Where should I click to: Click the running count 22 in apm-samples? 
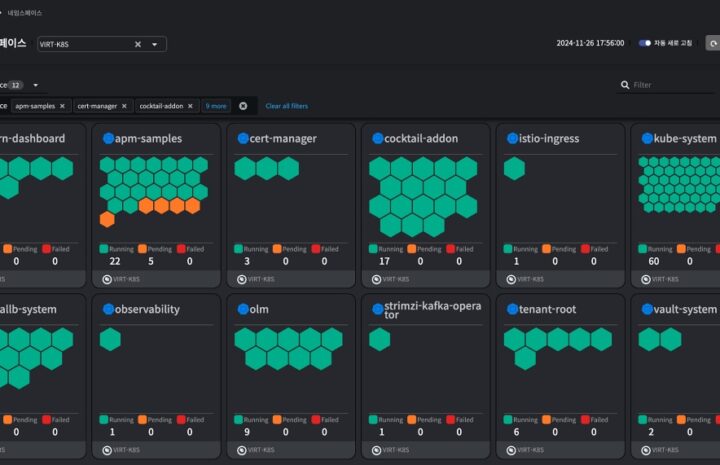[x=115, y=261]
